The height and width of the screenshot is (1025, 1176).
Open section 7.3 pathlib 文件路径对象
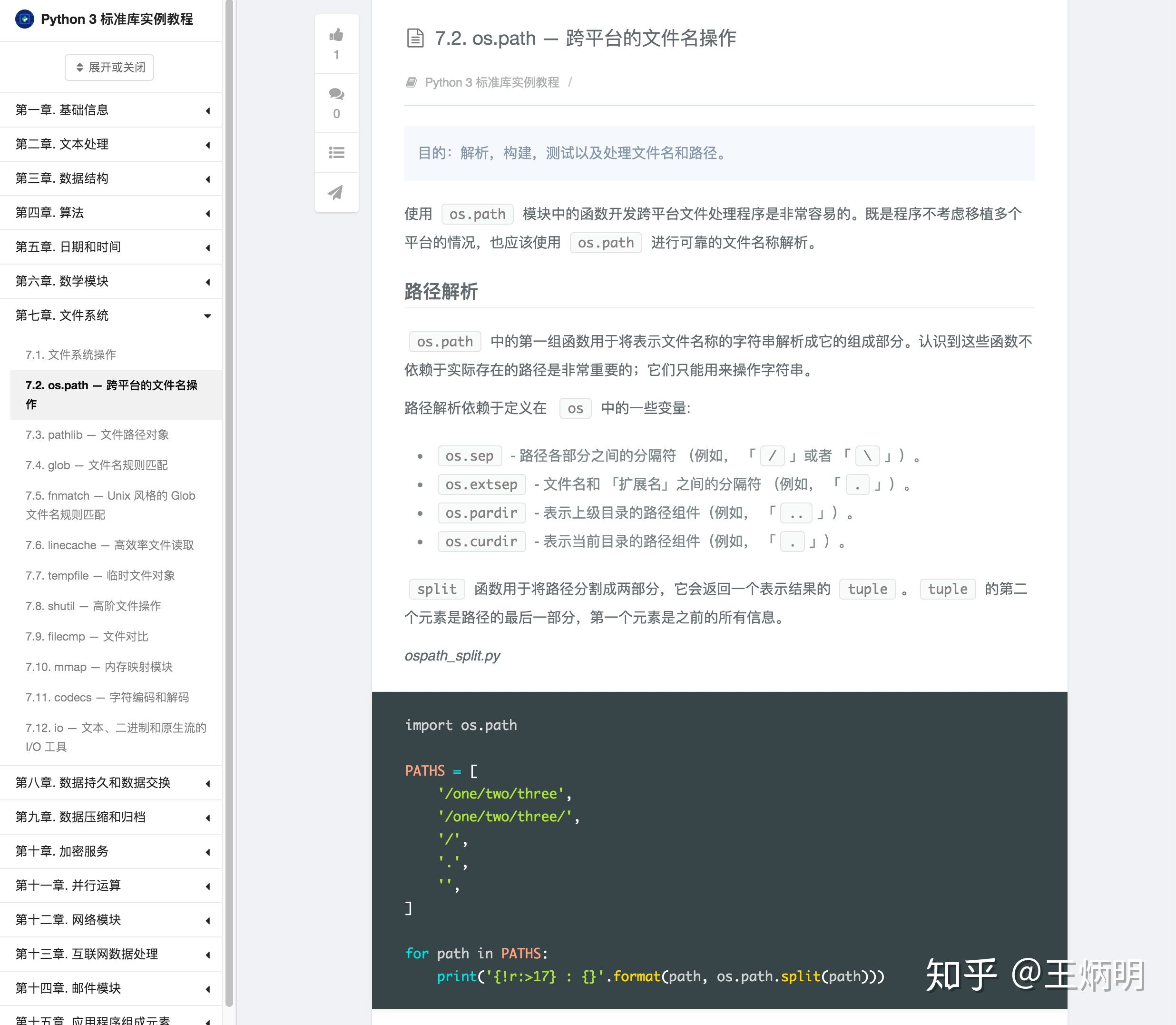point(97,435)
